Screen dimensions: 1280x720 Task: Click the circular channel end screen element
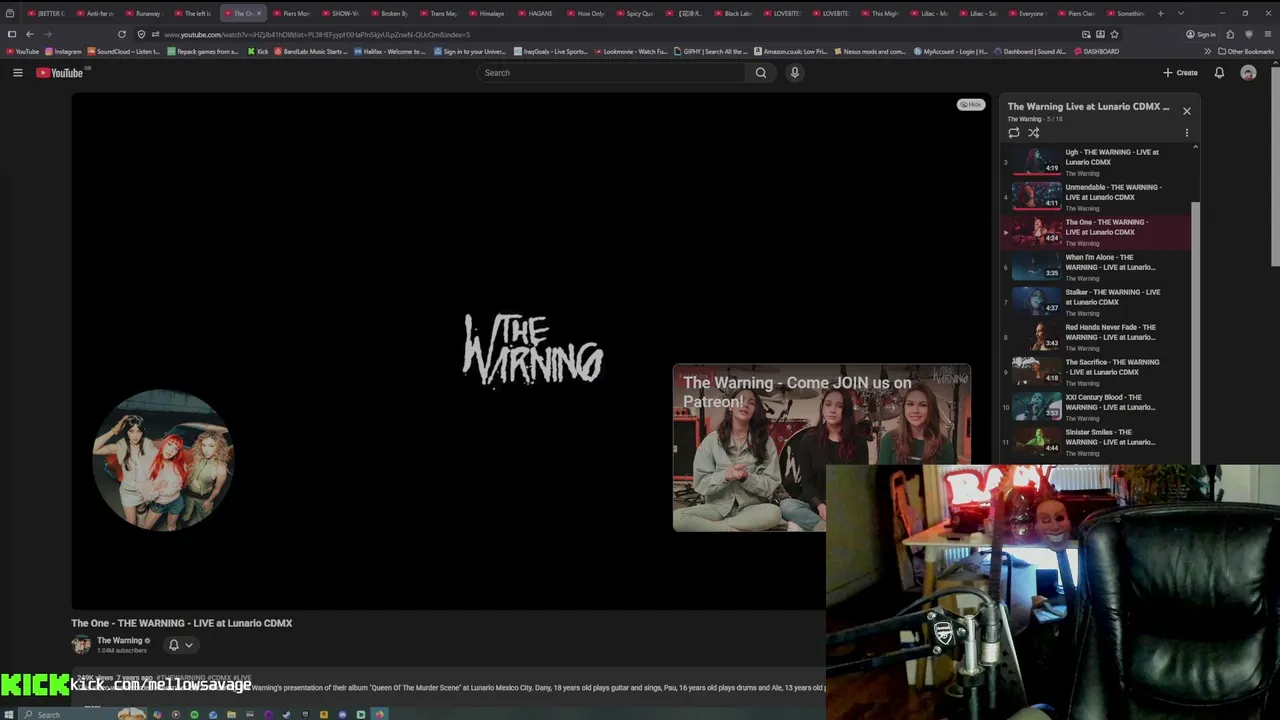point(163,460)
